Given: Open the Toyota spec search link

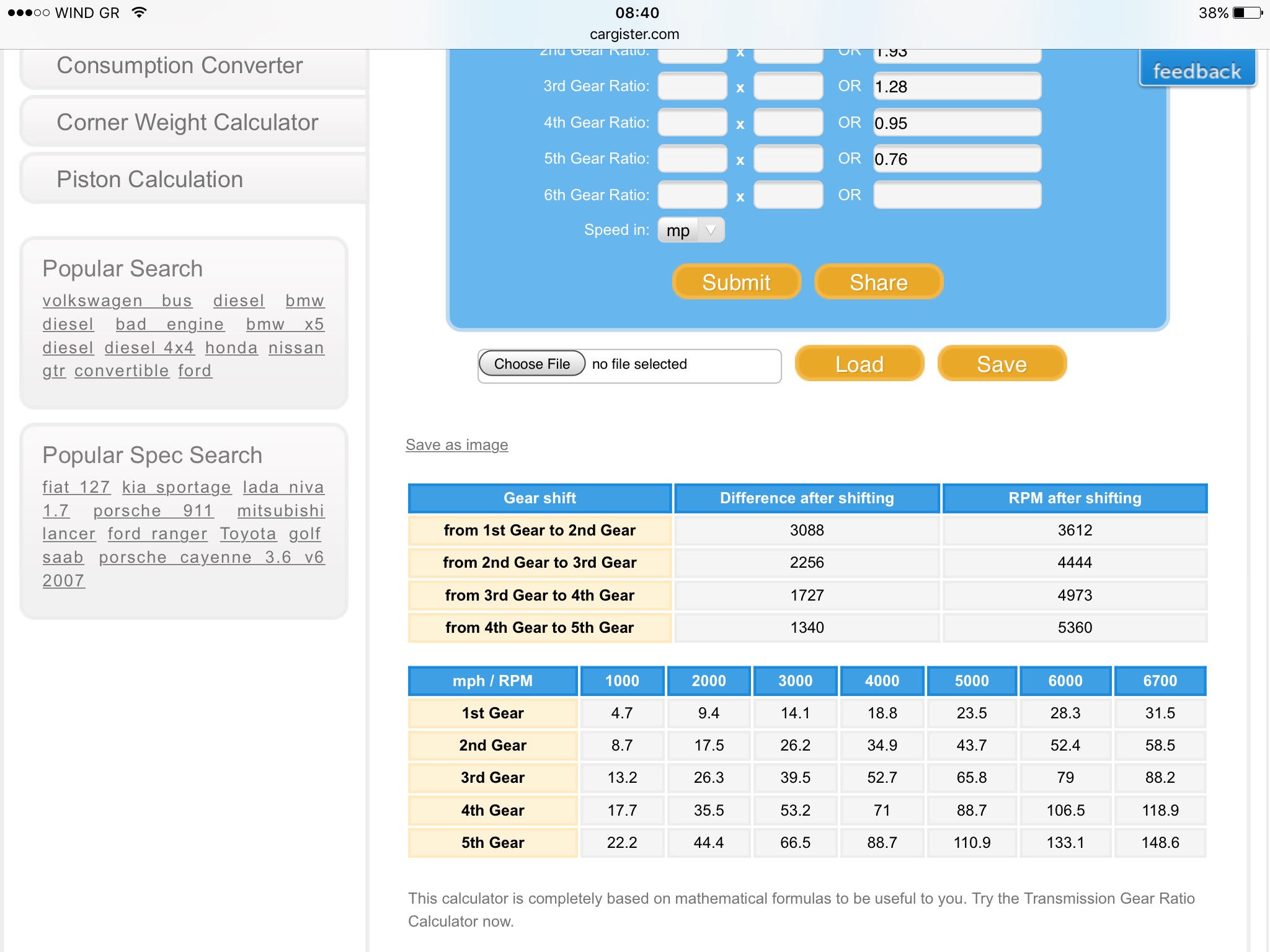Looking at the screenshot, I should coord(247,534).
